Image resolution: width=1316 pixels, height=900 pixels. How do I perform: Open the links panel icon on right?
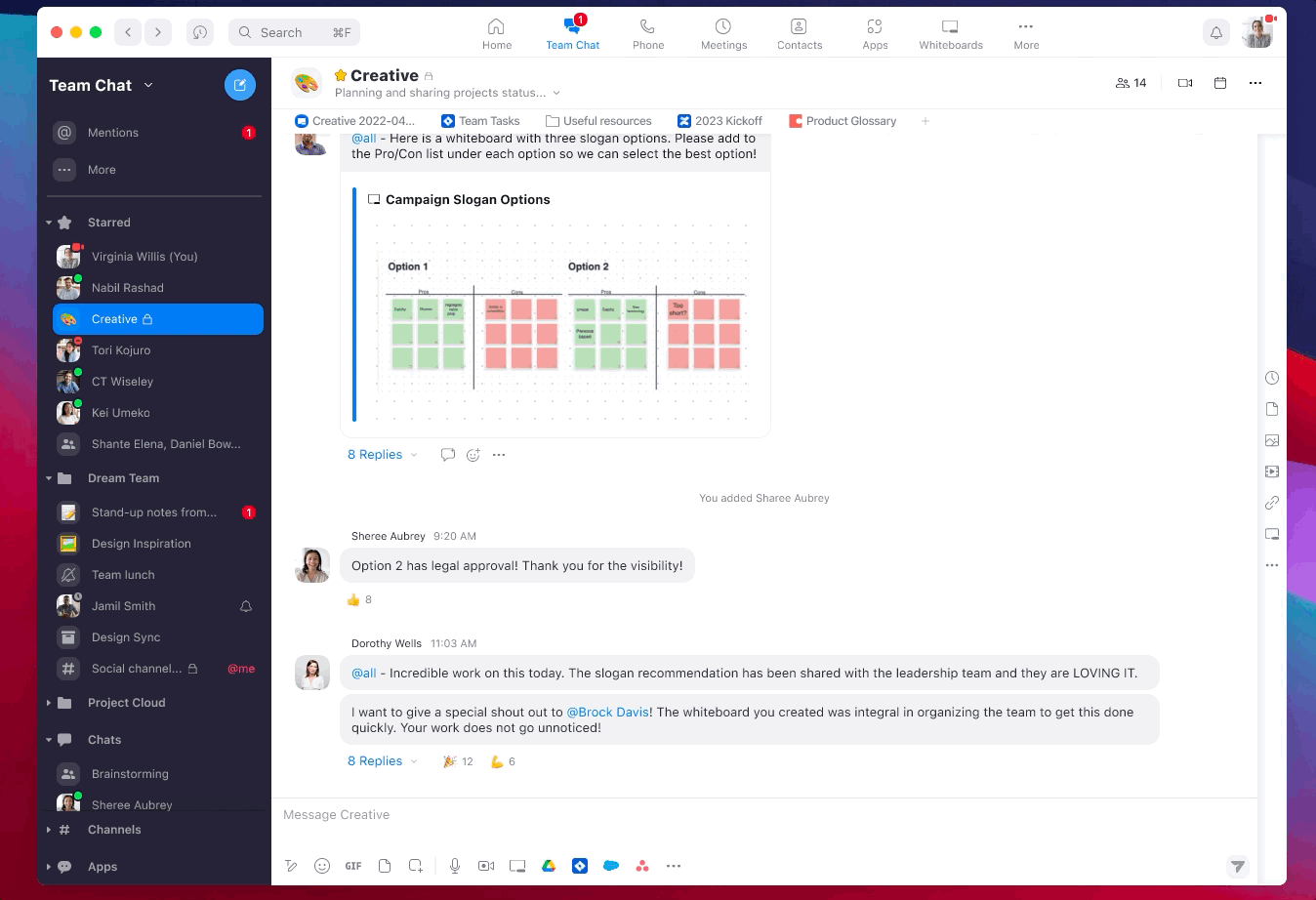(1272, 503)
